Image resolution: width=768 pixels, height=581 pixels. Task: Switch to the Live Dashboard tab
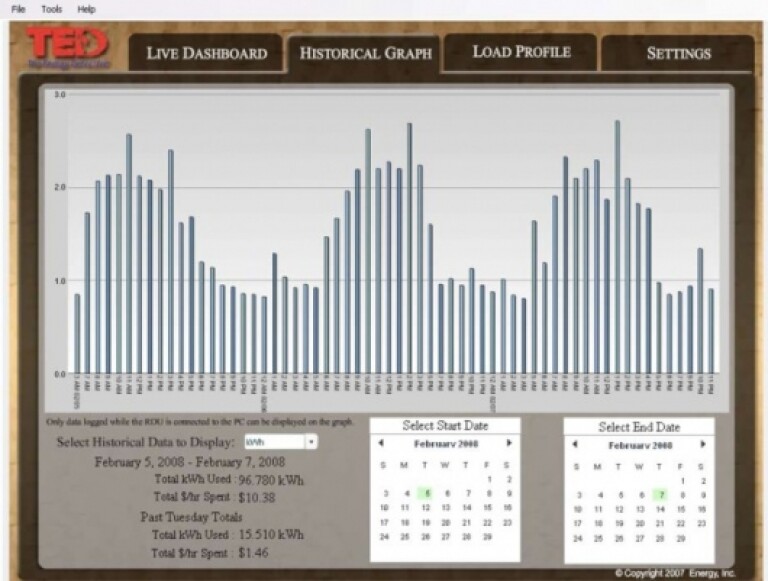206,54
